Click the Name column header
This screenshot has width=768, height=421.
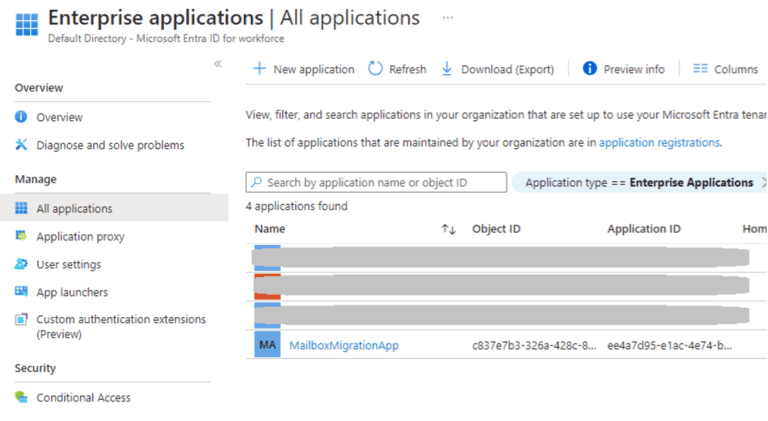point(270,229)
